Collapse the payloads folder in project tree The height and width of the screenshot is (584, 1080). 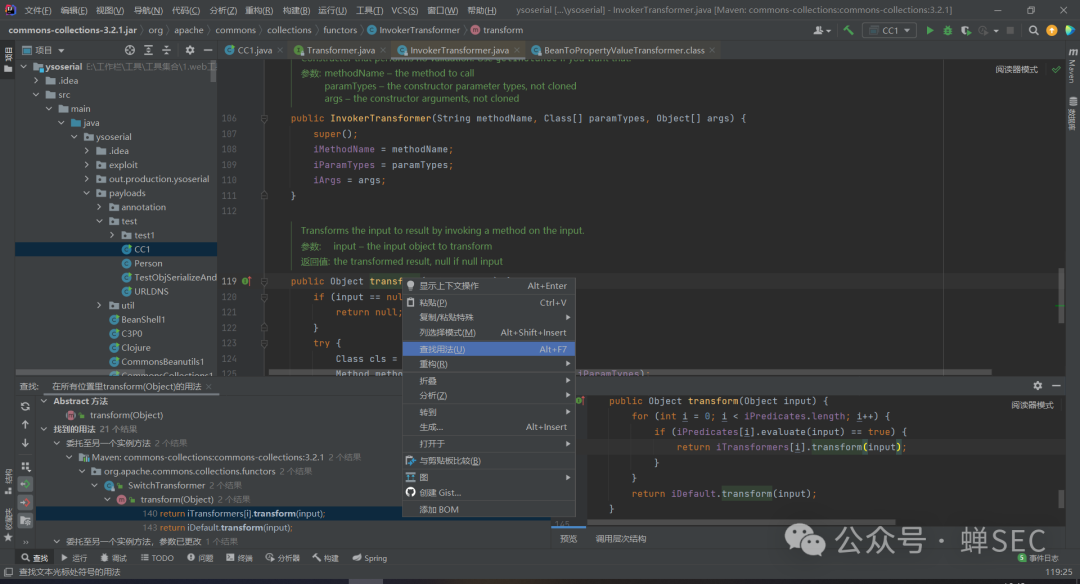[87, 193]
